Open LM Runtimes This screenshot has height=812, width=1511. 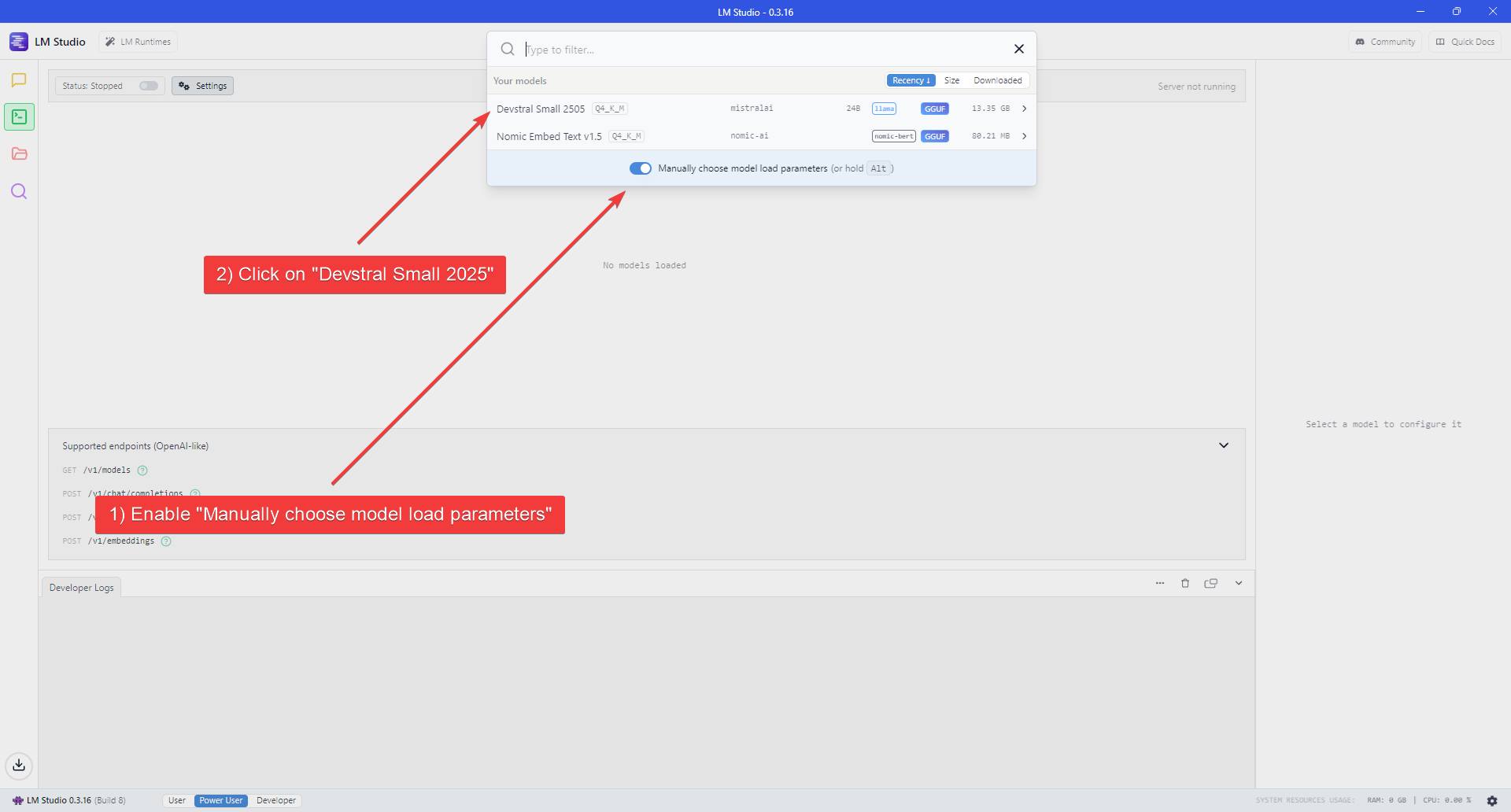pos(138,42)
